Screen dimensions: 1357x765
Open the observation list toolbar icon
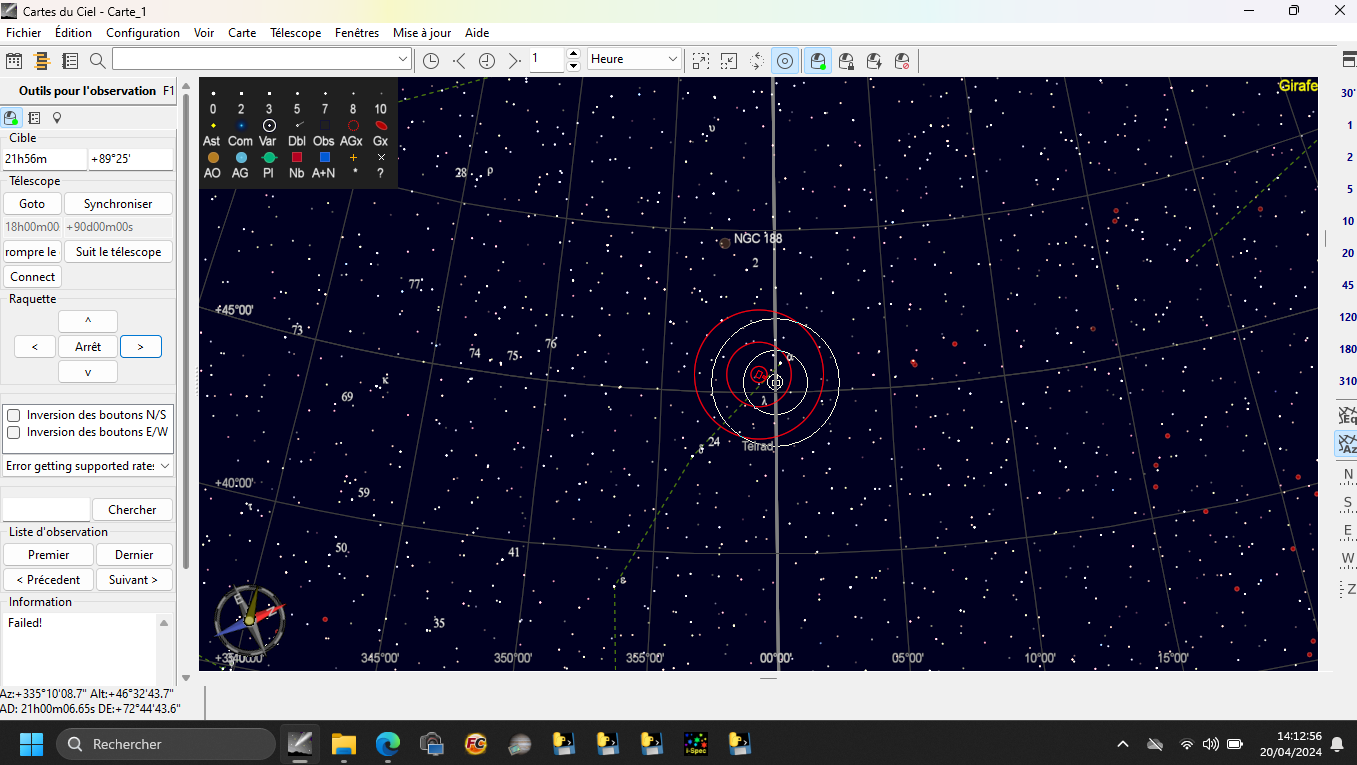70,60
